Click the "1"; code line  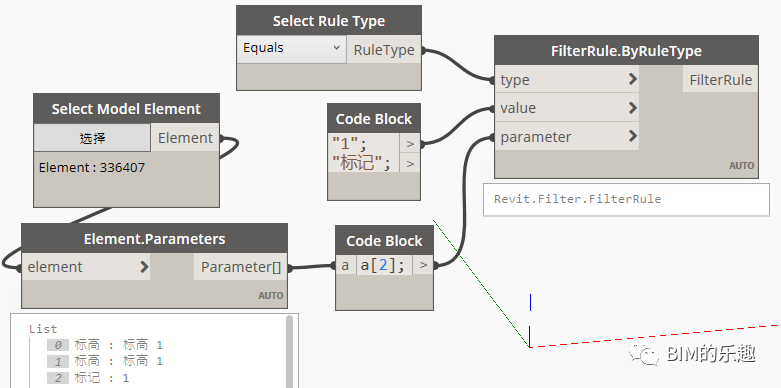(349, 144)
